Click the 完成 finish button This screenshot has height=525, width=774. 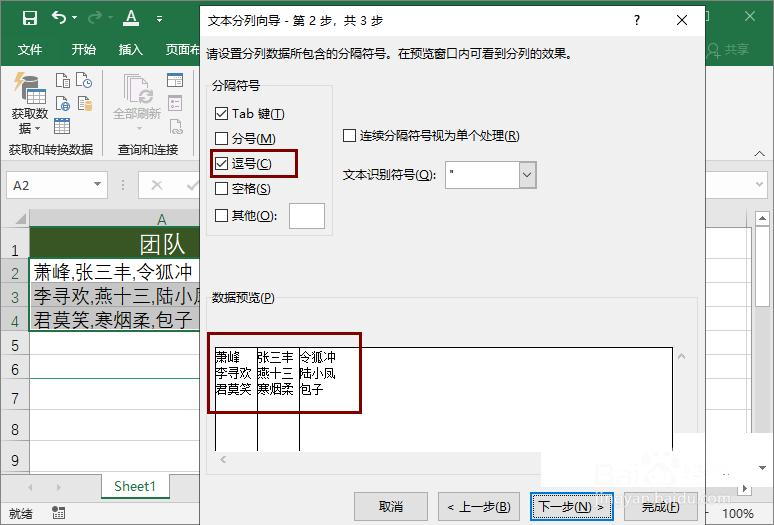pos(660,506)
